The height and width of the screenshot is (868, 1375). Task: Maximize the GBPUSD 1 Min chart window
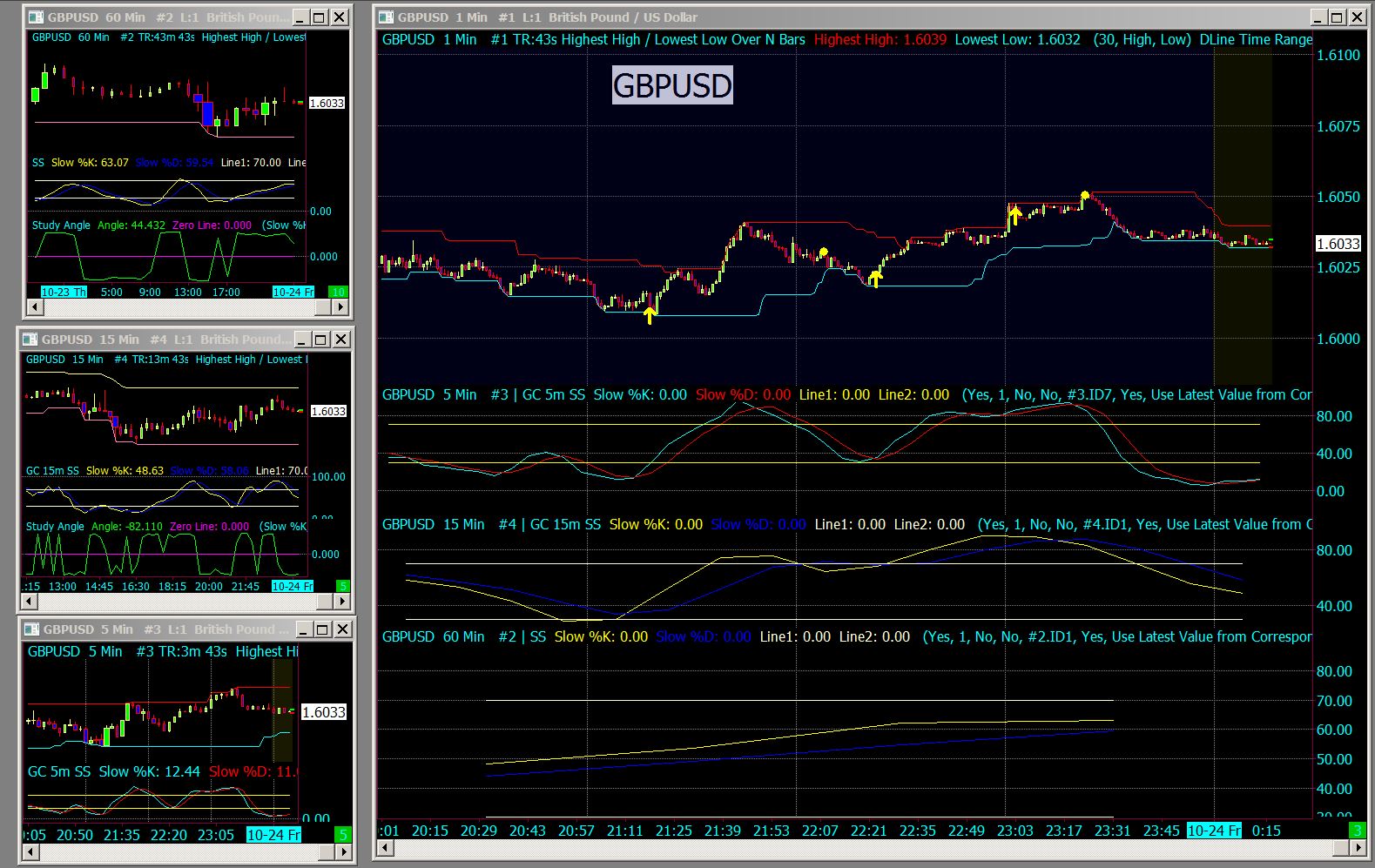coord(1339,17)
